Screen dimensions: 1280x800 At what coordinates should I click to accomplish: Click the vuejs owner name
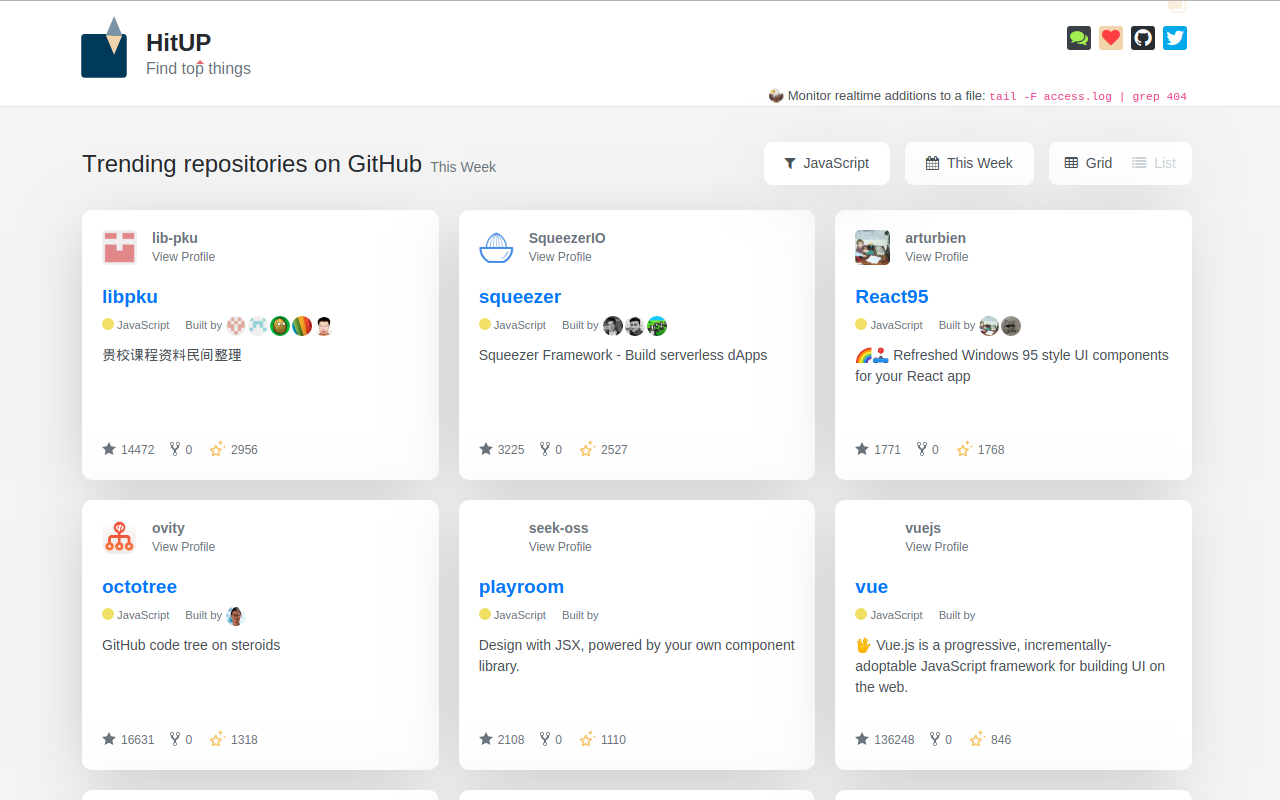[923, 528]
